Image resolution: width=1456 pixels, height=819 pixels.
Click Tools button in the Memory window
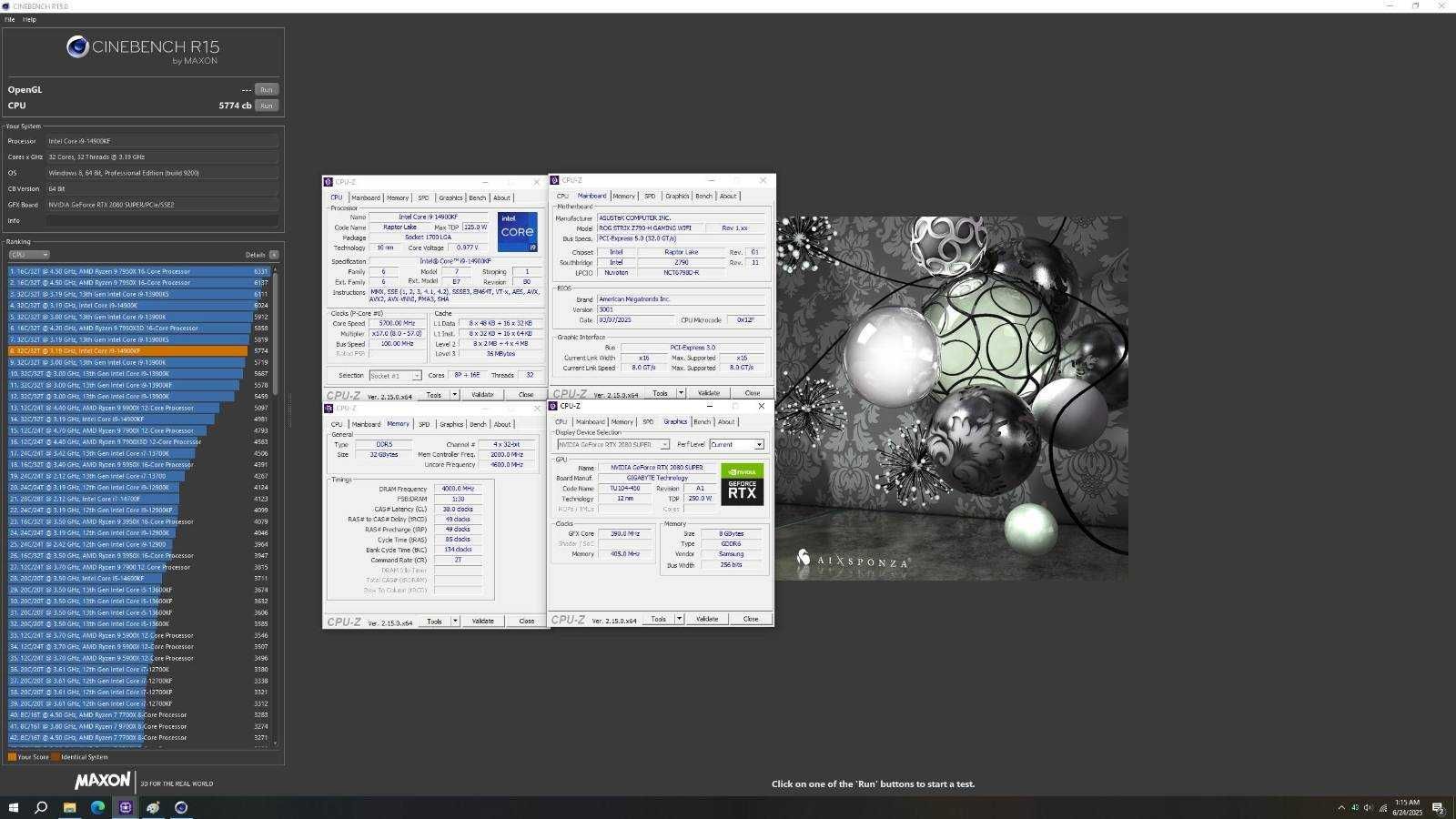tap(434, 622)
